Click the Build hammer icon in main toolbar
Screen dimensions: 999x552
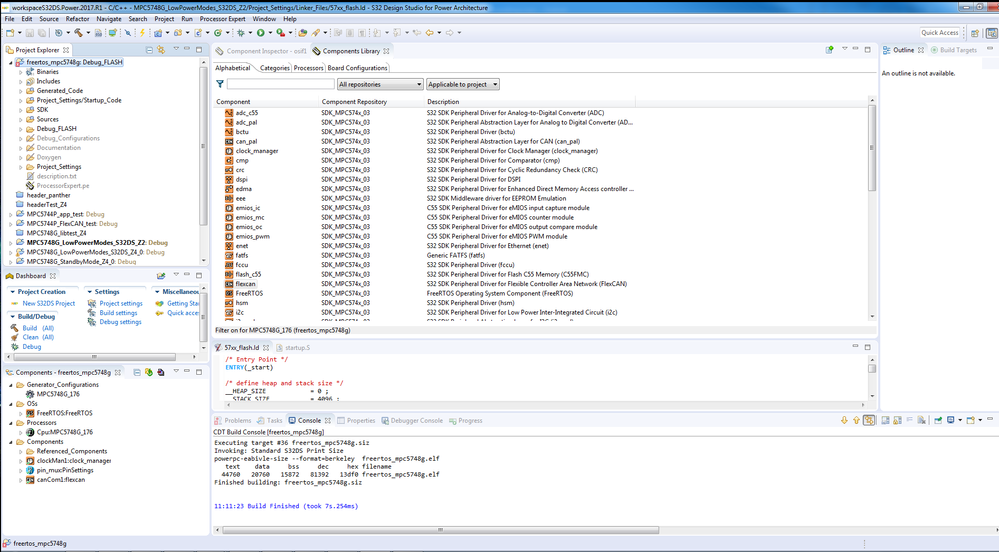[78, 33]
